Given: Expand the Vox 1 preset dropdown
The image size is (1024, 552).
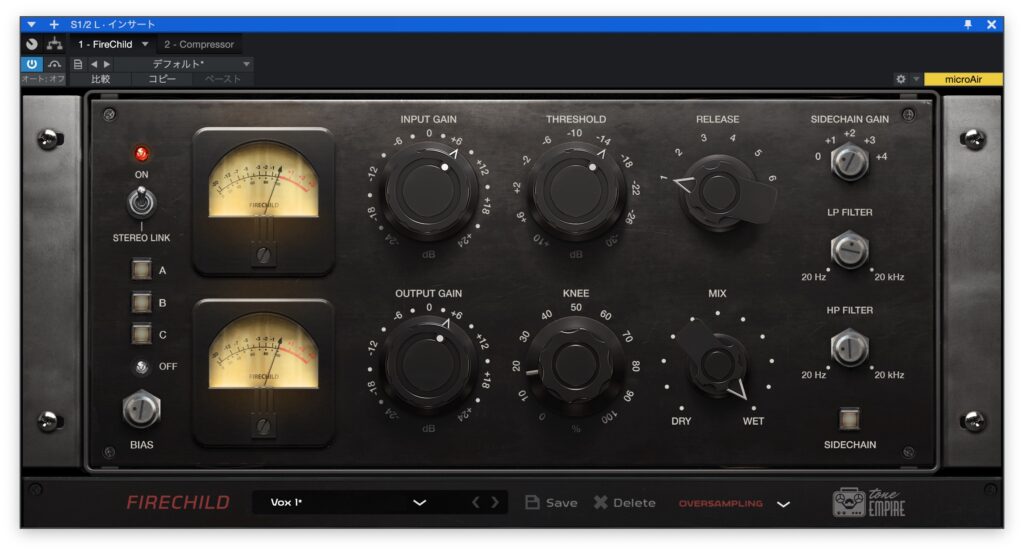Looking at the screenshot, I should tap(419, 503).
